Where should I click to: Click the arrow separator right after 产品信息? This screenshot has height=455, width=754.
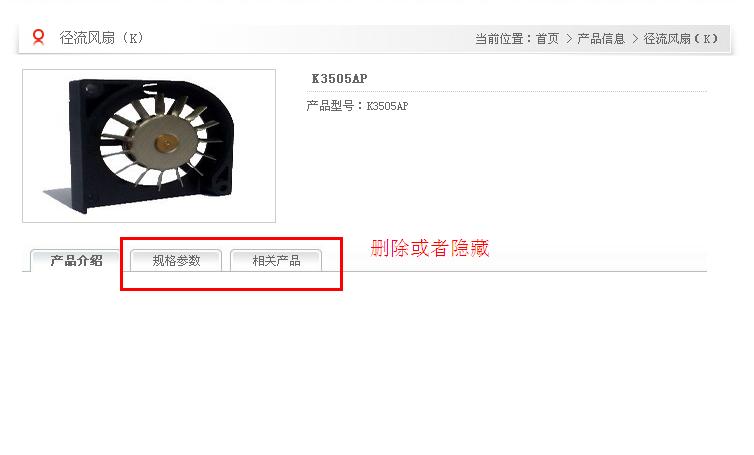635,38
